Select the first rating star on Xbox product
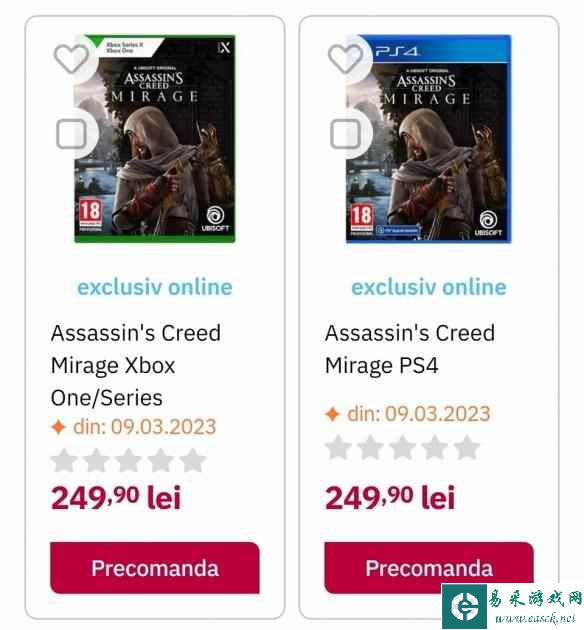 point(64,460)
